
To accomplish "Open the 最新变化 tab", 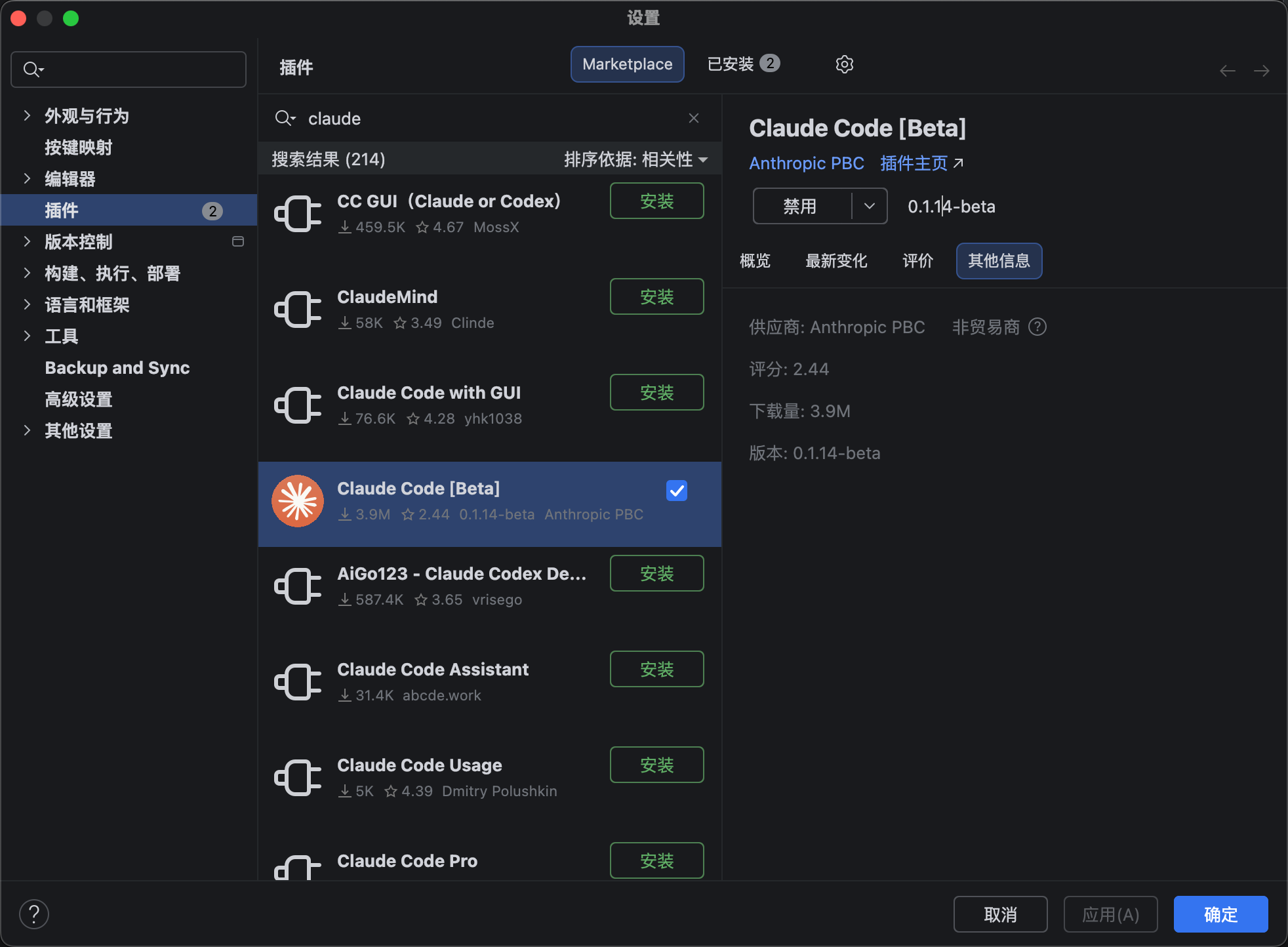I will click(x=836, y=261).
